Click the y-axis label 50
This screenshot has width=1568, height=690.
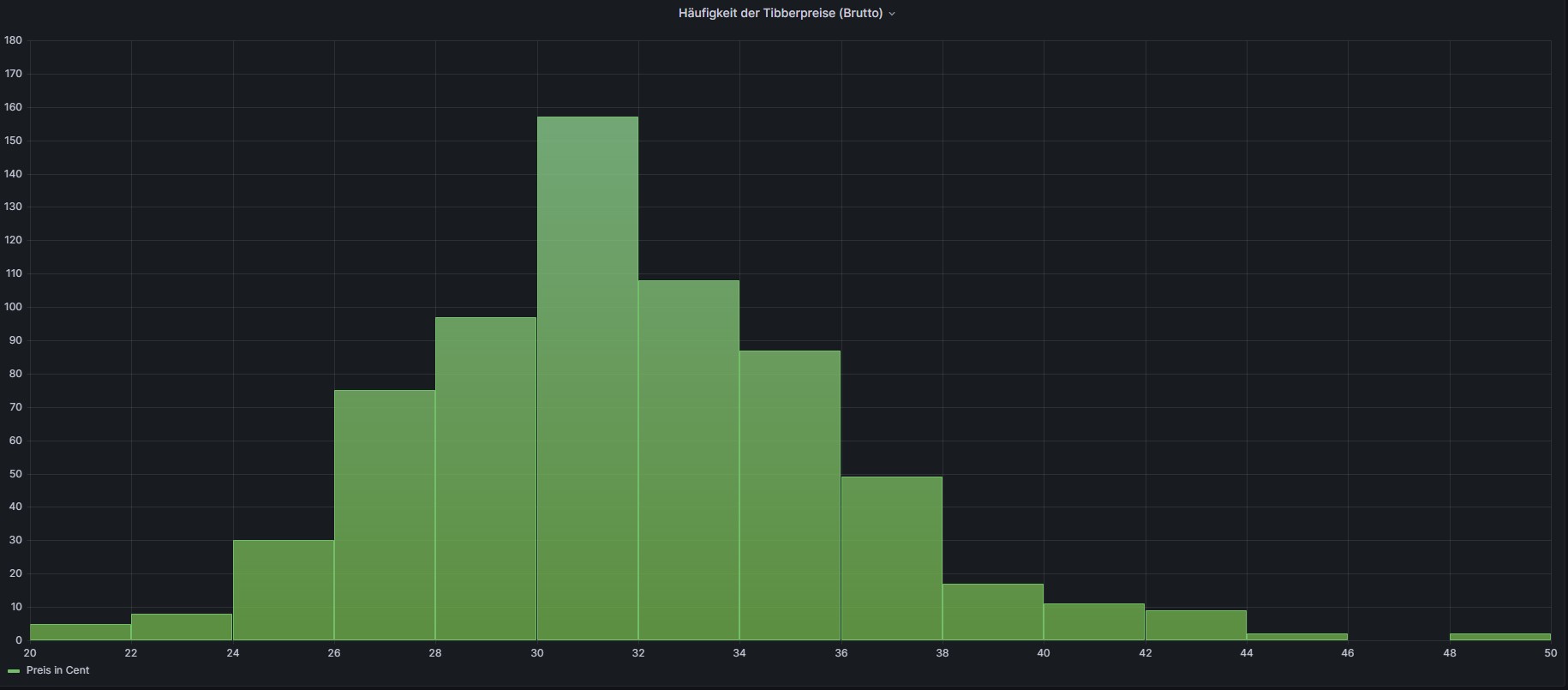[15, 474]
